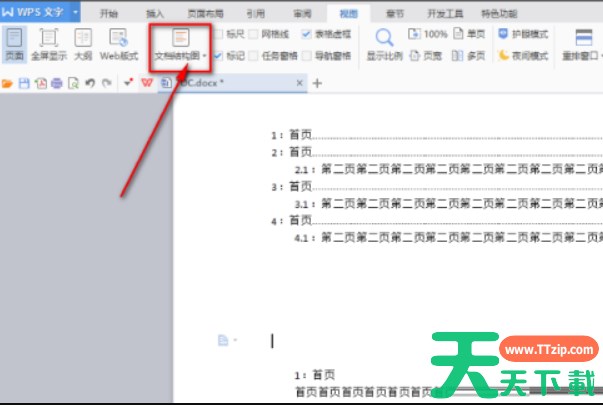Uncheck the Table Gridlines (表格虚框) checkbox
Viewport: 603px width, 405px height.
coord(306,34)
